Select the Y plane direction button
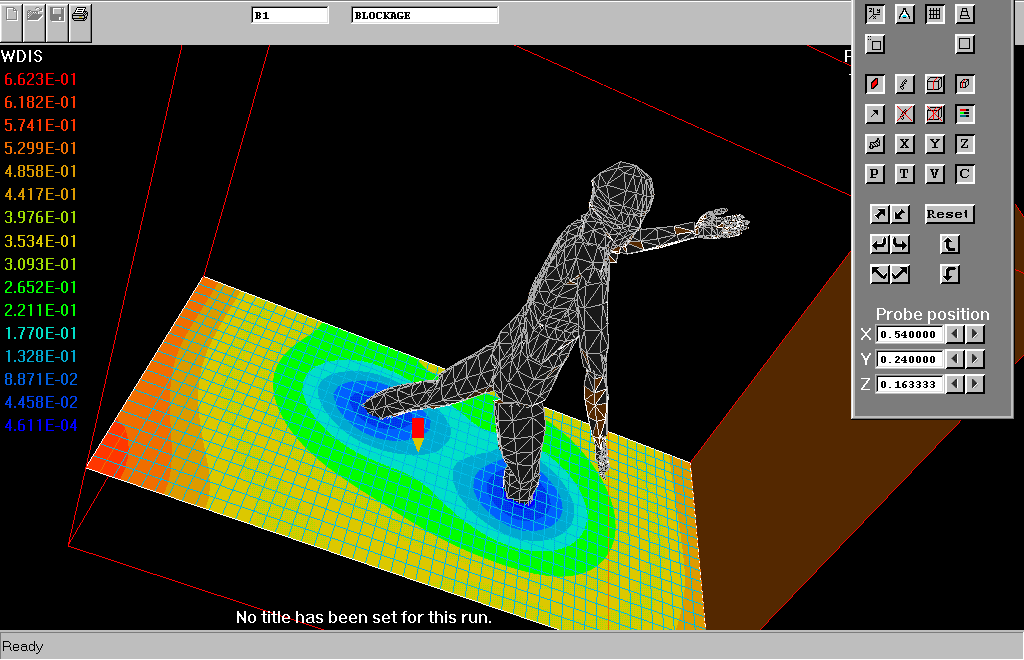 [934, 144]
